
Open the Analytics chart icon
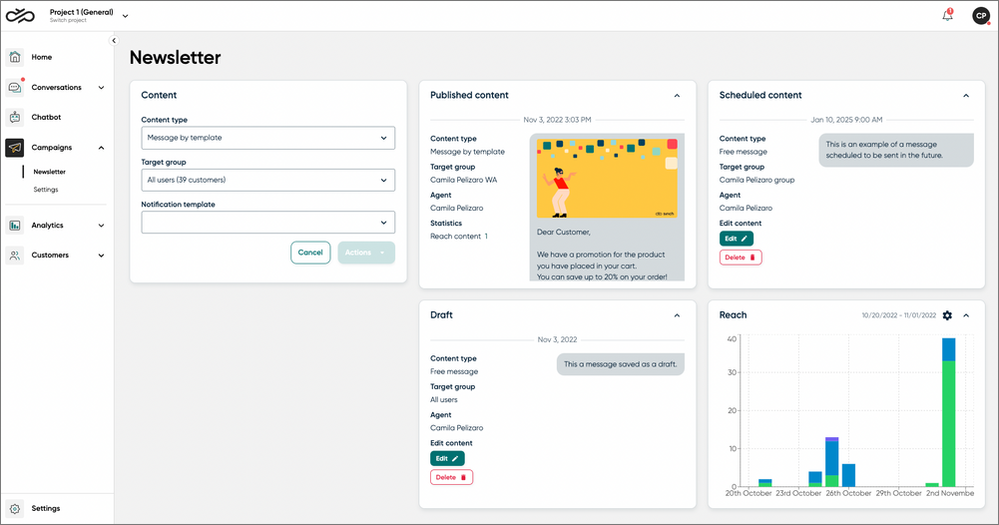pyautogui.click(x=15, y=225)
